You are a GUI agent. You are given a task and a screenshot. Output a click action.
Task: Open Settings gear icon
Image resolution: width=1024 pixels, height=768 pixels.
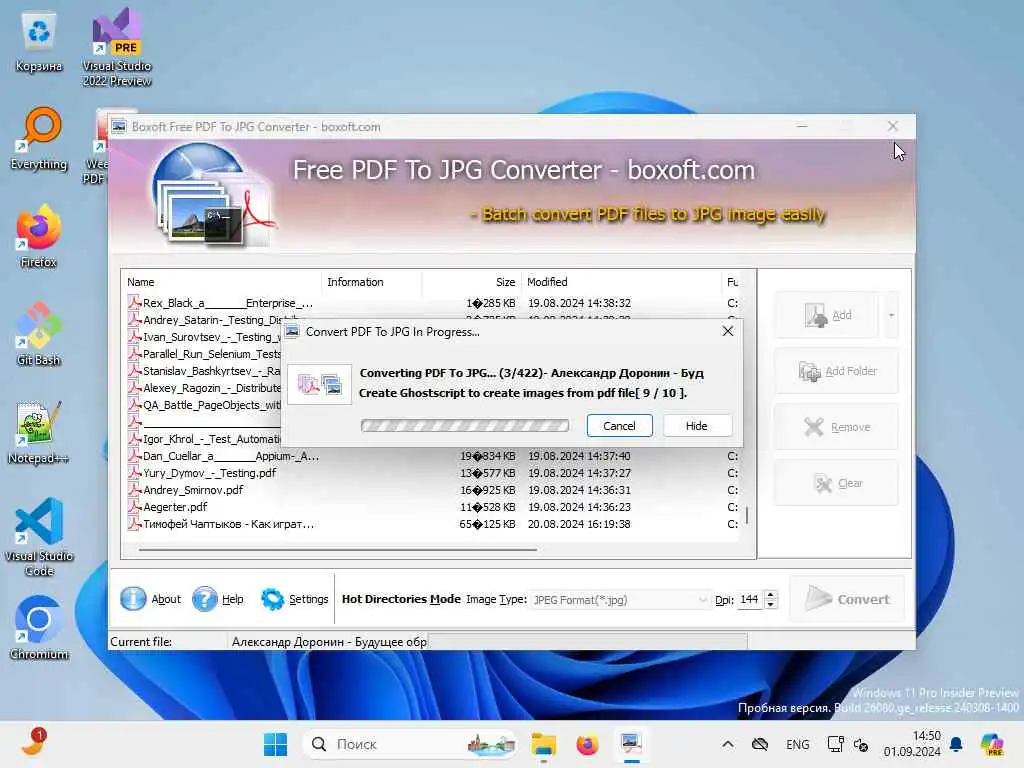tap(272, 599)
